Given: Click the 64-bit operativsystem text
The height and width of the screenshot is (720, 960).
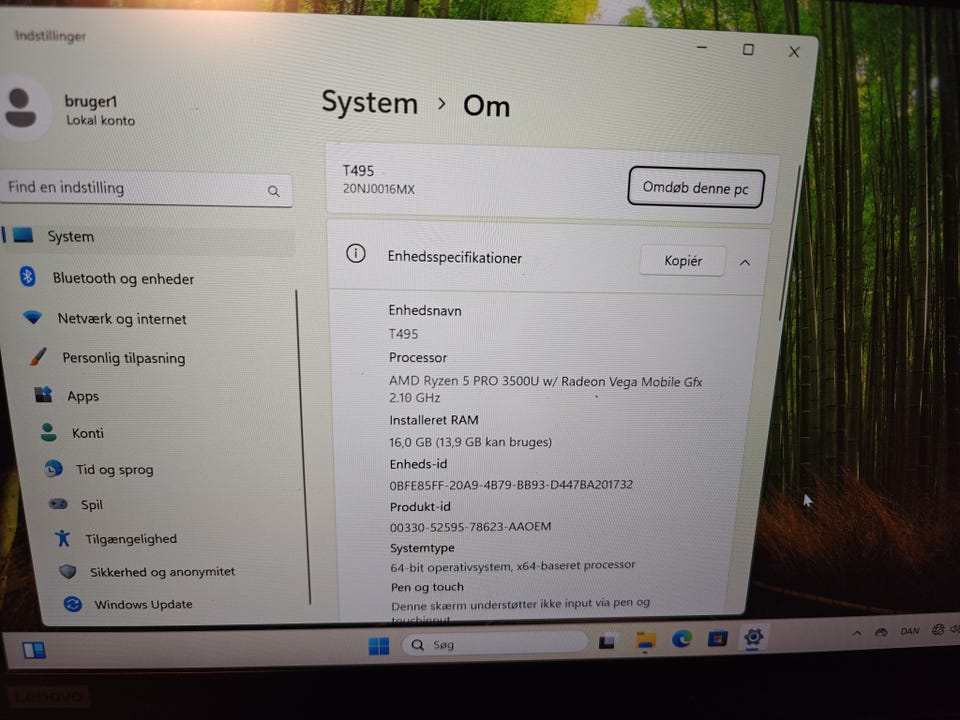Looking at the screenshot, I should pyautogui.click(x=512, y=566).
